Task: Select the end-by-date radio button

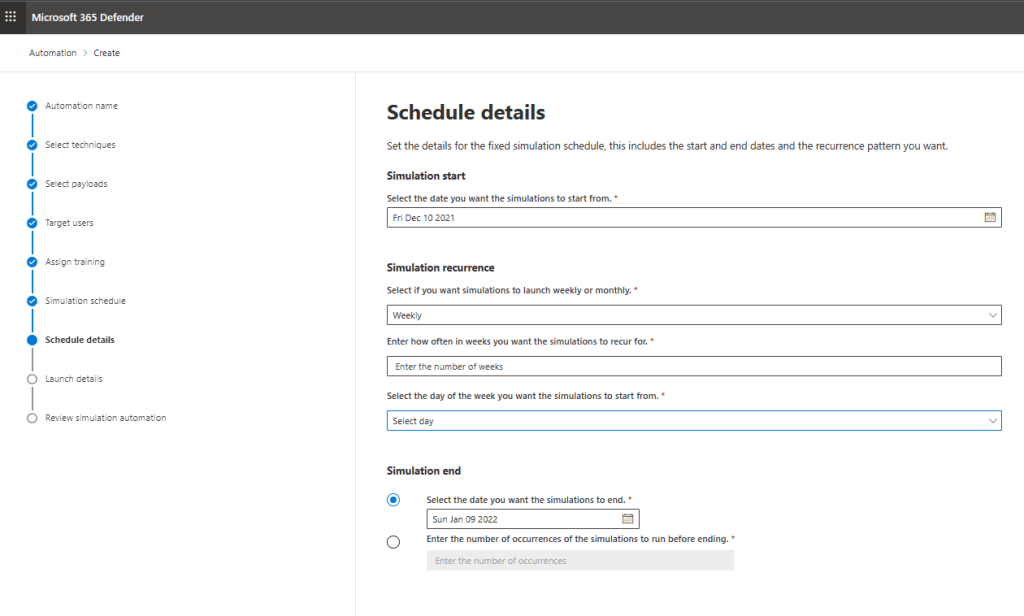Action: point(393,500)
